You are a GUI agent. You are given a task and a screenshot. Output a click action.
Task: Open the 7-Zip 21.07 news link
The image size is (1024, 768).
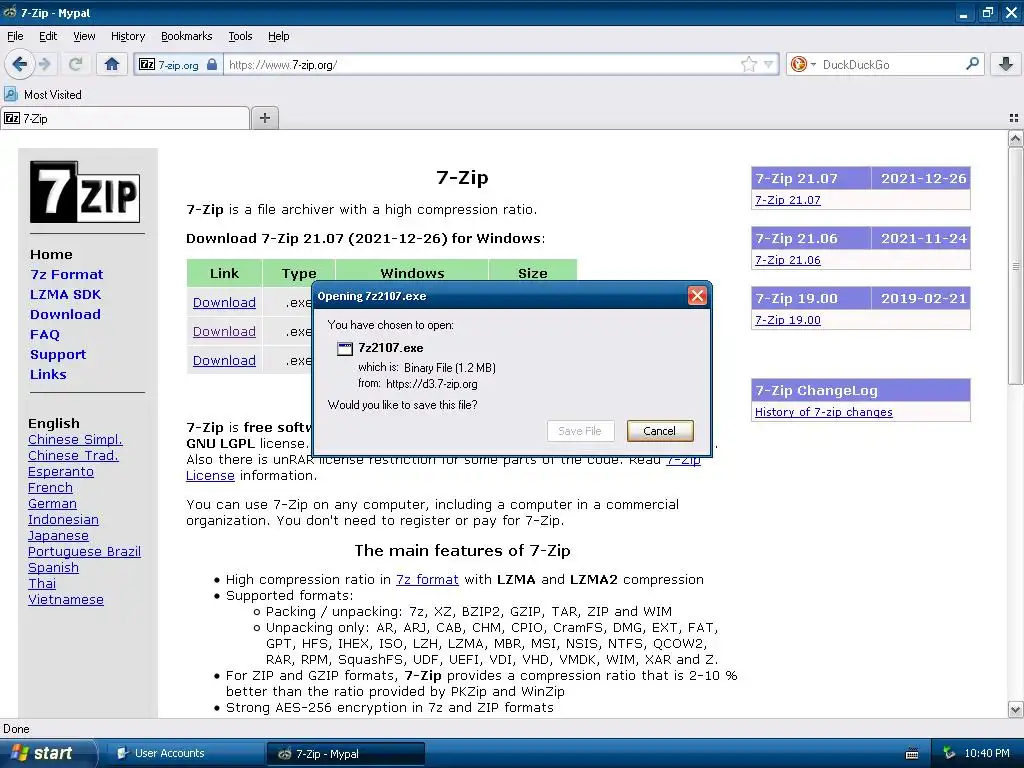pyautogui.click(x=788, y=200)
